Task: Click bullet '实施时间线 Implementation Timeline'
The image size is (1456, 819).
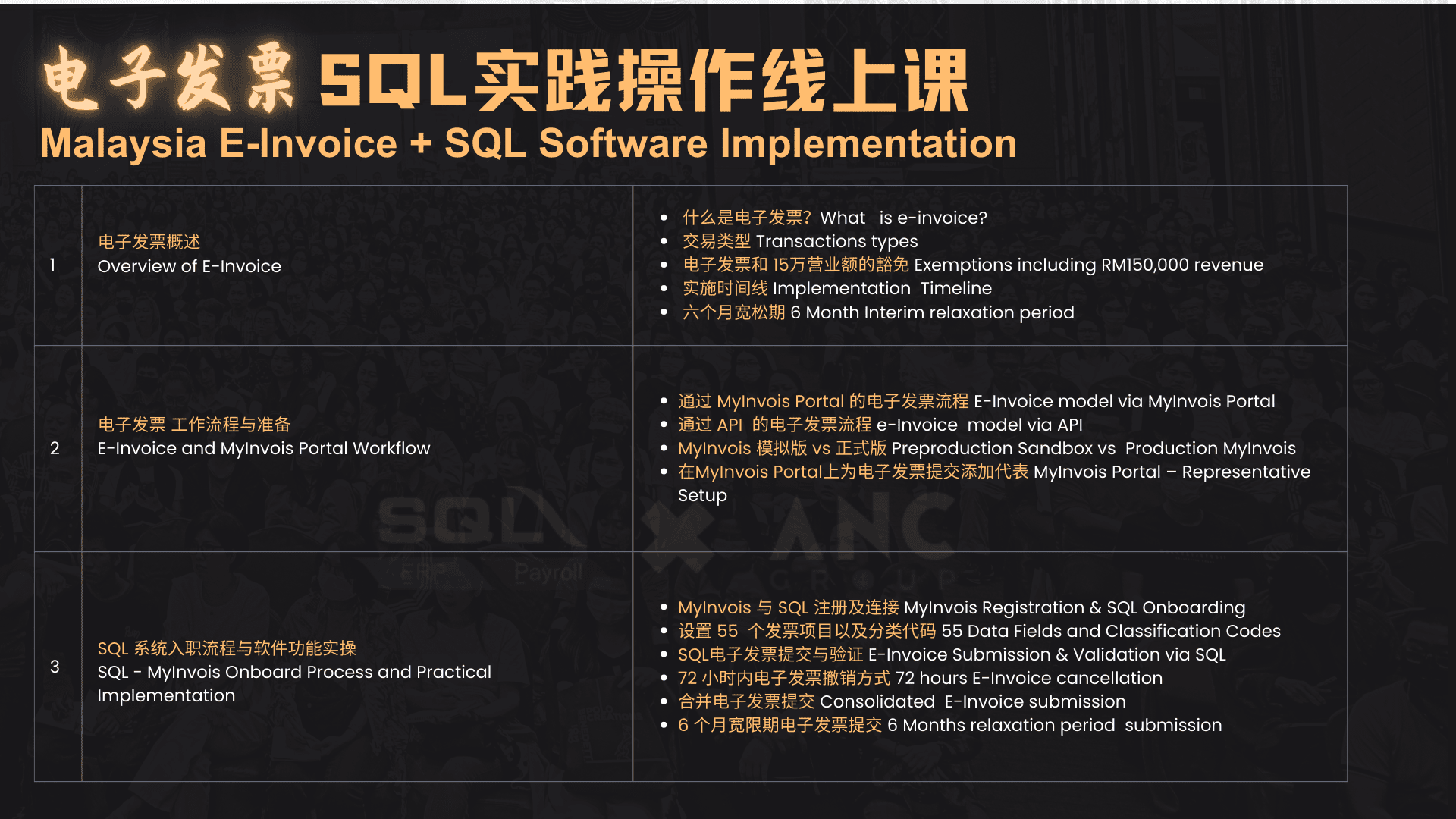Action: 837,288
